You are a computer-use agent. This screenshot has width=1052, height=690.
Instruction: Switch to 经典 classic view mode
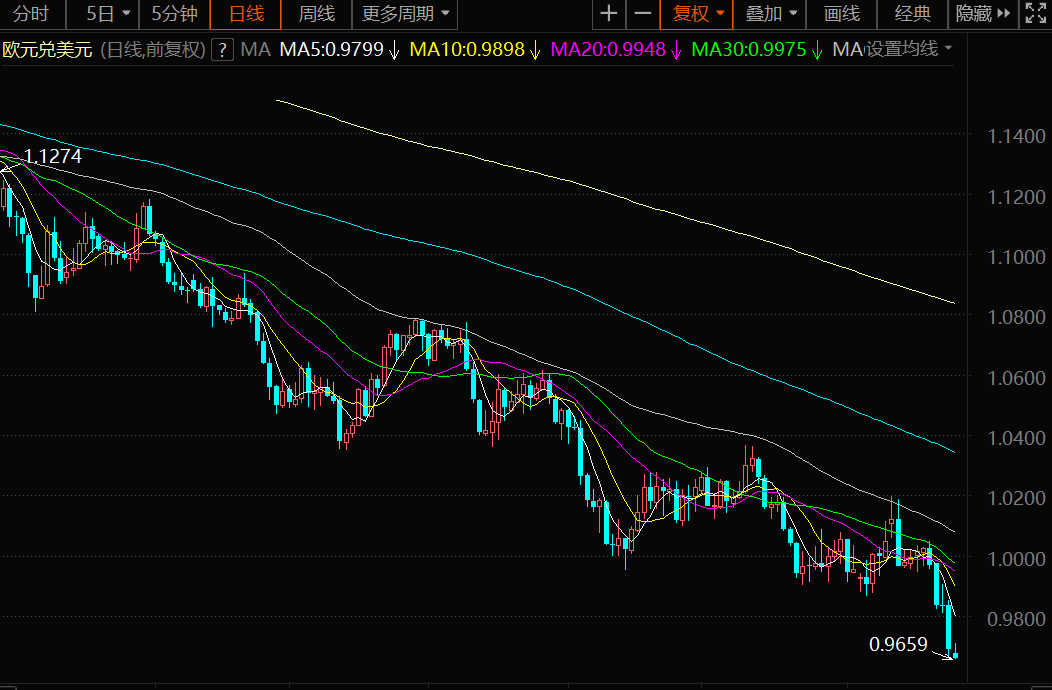point(912,14)
